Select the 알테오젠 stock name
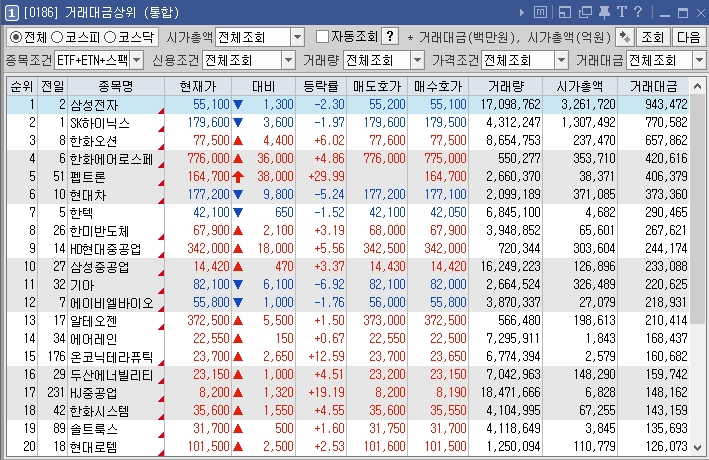Image resolution: width=709 pixels, height=460 pixels. coord(94,321)
